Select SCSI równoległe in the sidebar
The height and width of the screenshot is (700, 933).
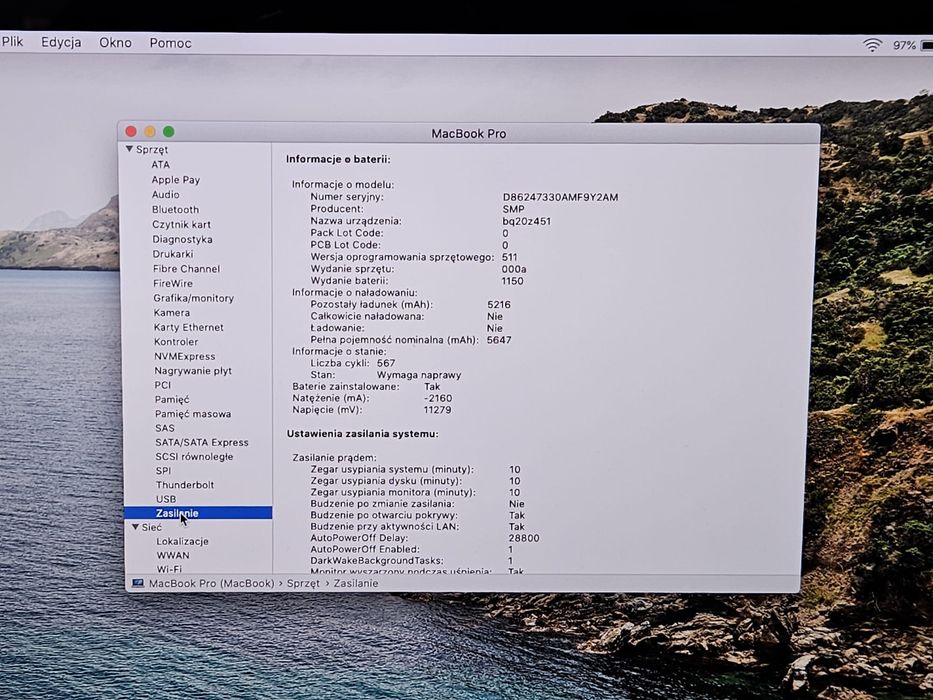[x=194, y=457]
